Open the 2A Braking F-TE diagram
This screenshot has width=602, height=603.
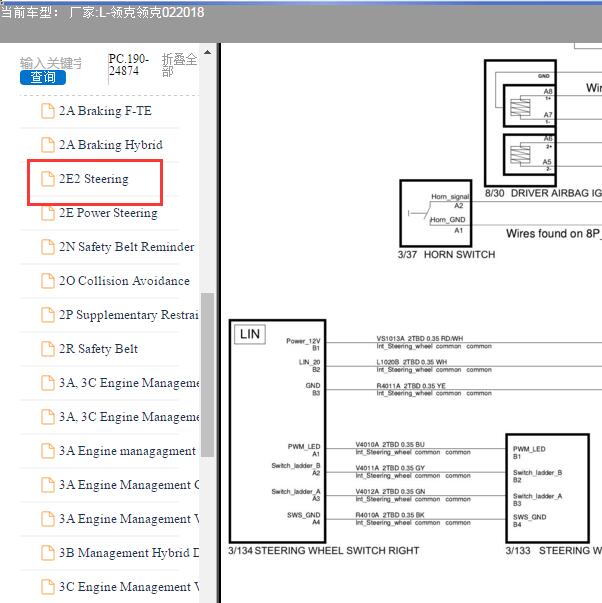point(105,111)
